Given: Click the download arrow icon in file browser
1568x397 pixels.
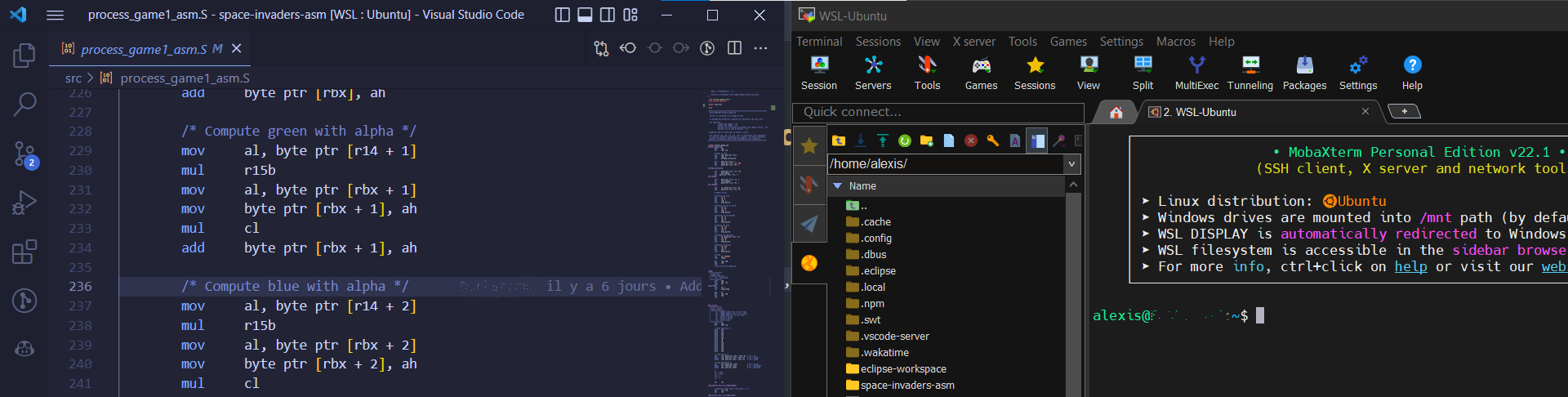Looking at the screenshot, I should point(861,141).
